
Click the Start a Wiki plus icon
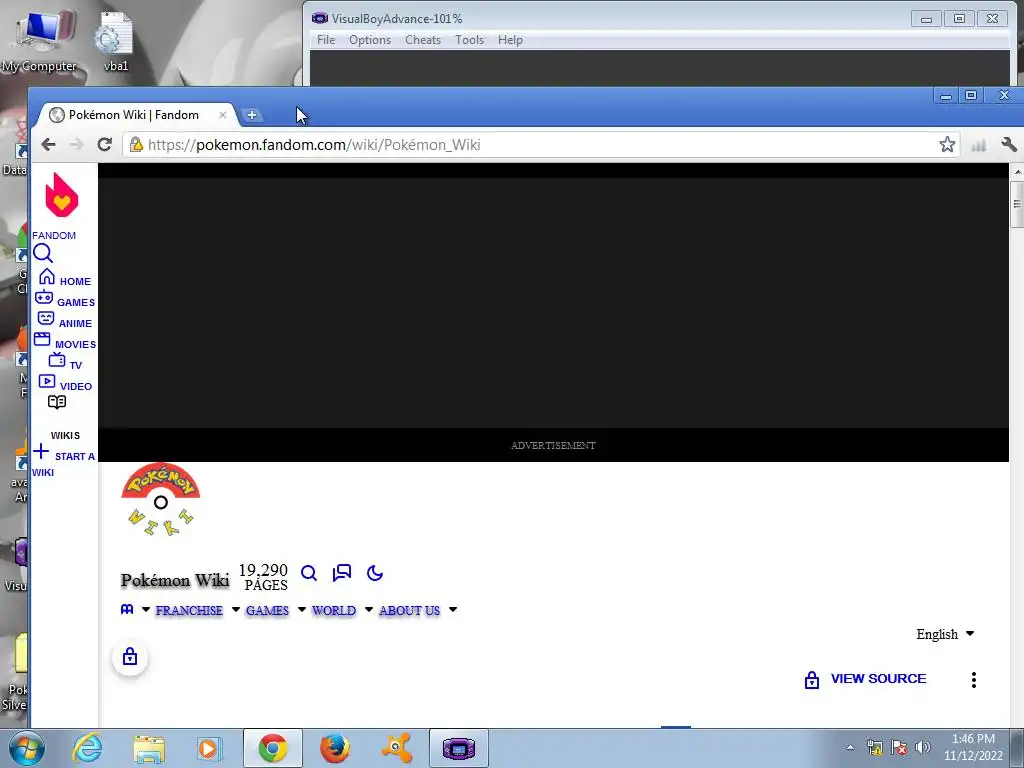(41, 451)
